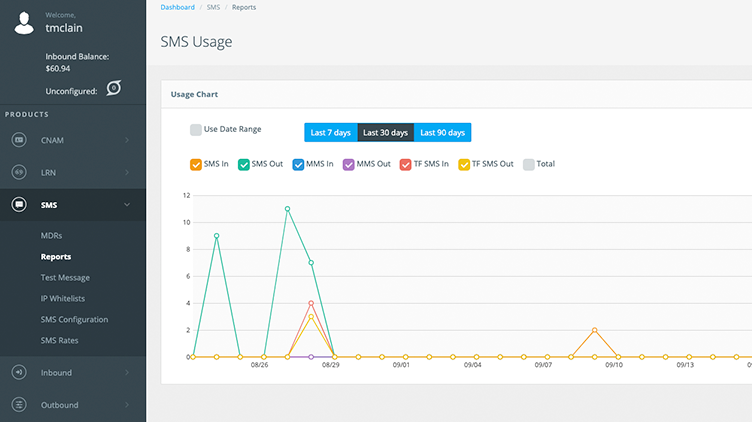
Task: Click the 08/26 axis date label
Action: click(259, 365)
